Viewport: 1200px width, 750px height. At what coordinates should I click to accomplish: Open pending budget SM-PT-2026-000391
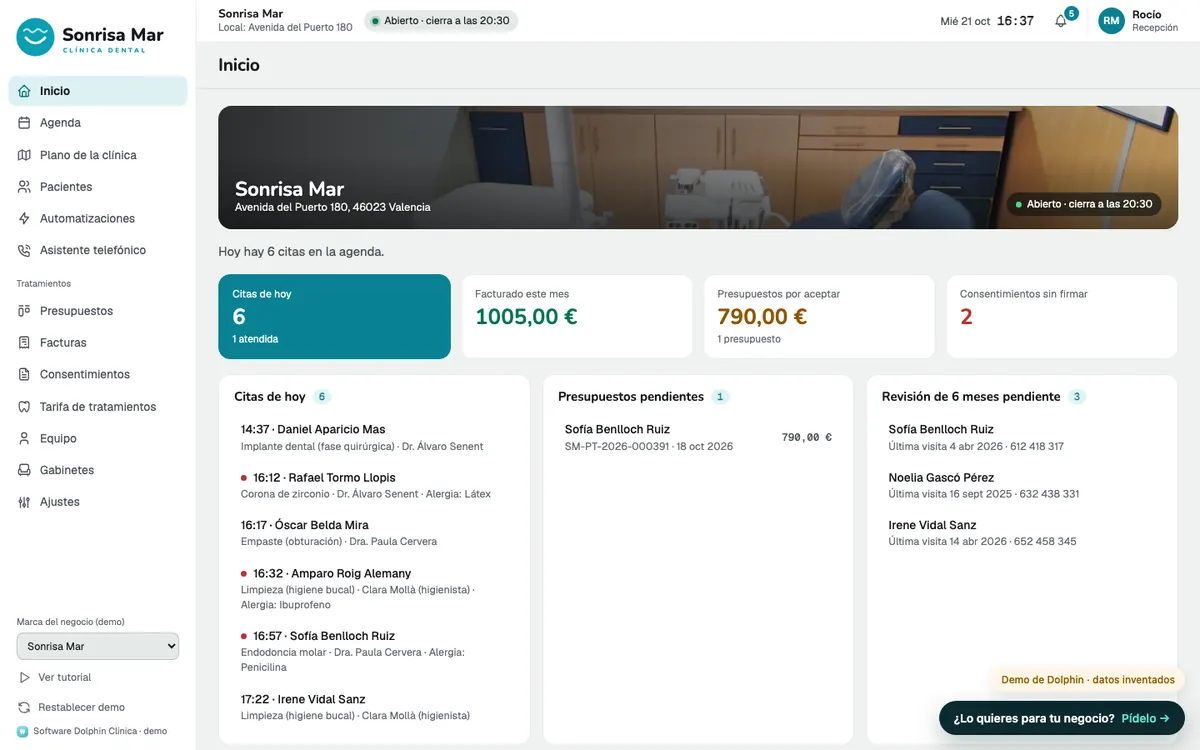(698, 437)
